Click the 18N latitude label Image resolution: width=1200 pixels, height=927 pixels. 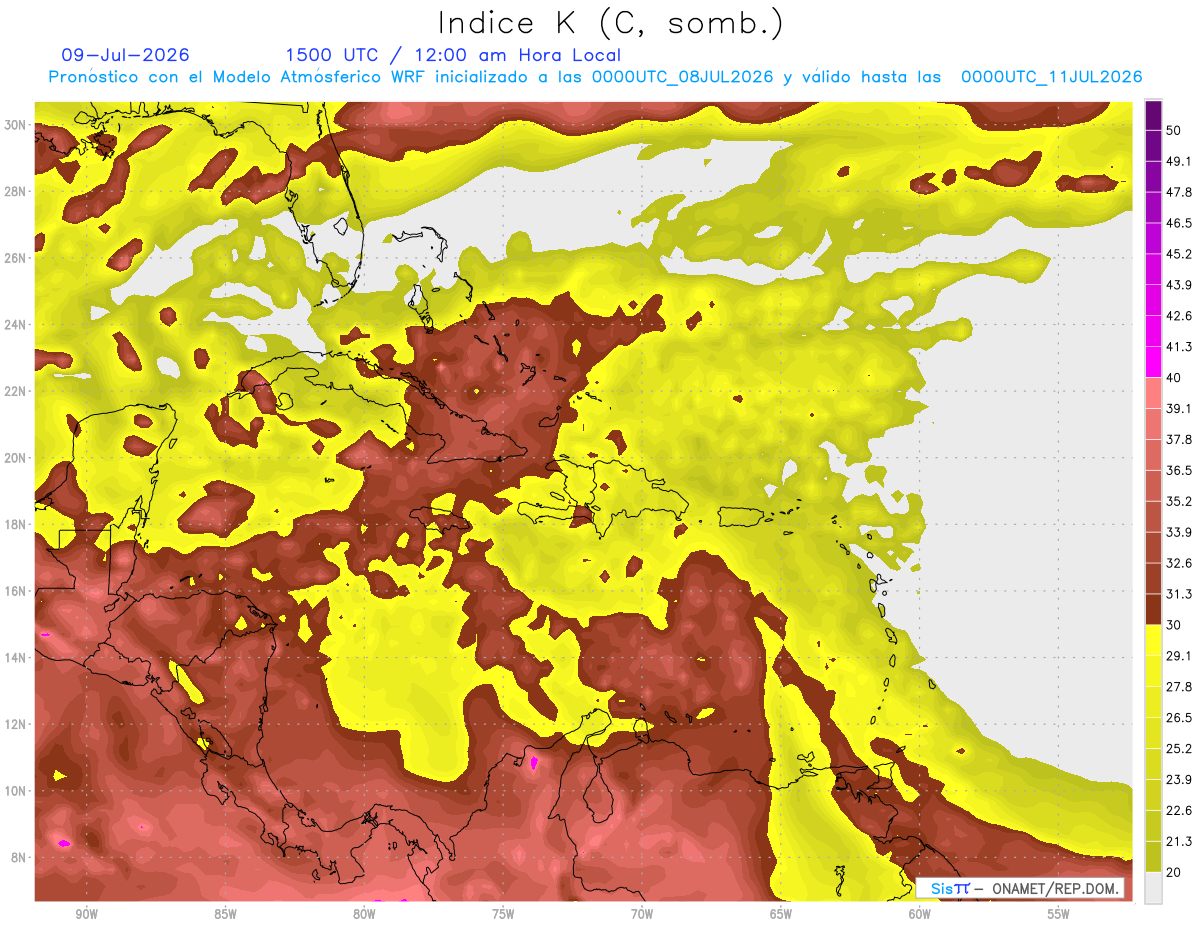point(16,524)
